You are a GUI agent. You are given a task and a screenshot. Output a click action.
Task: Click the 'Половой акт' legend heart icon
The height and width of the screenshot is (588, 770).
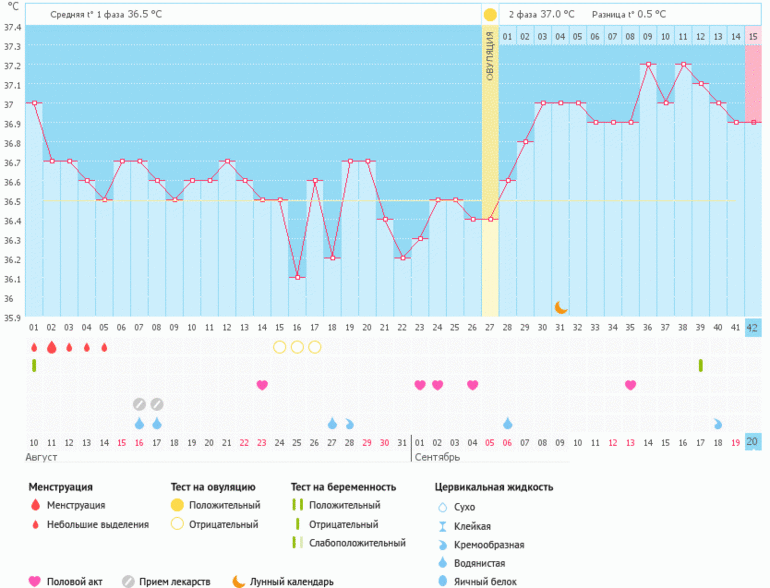click(x=36, y=581)
